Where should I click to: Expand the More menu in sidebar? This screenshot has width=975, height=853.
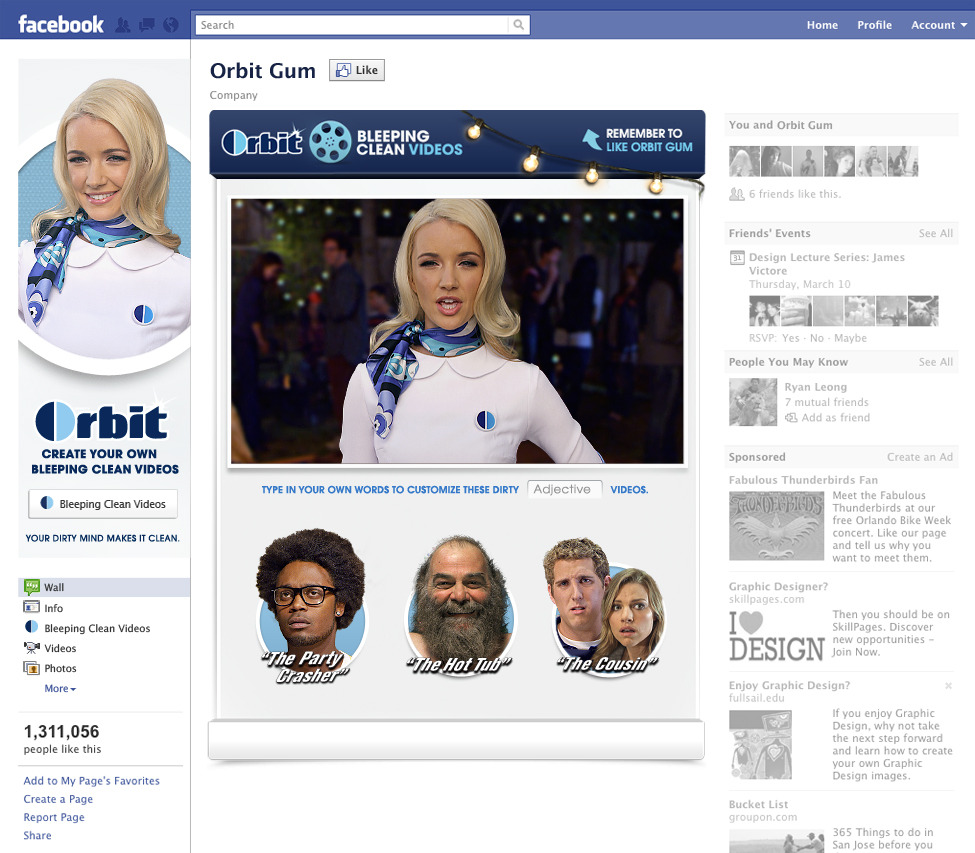point(60,688)
